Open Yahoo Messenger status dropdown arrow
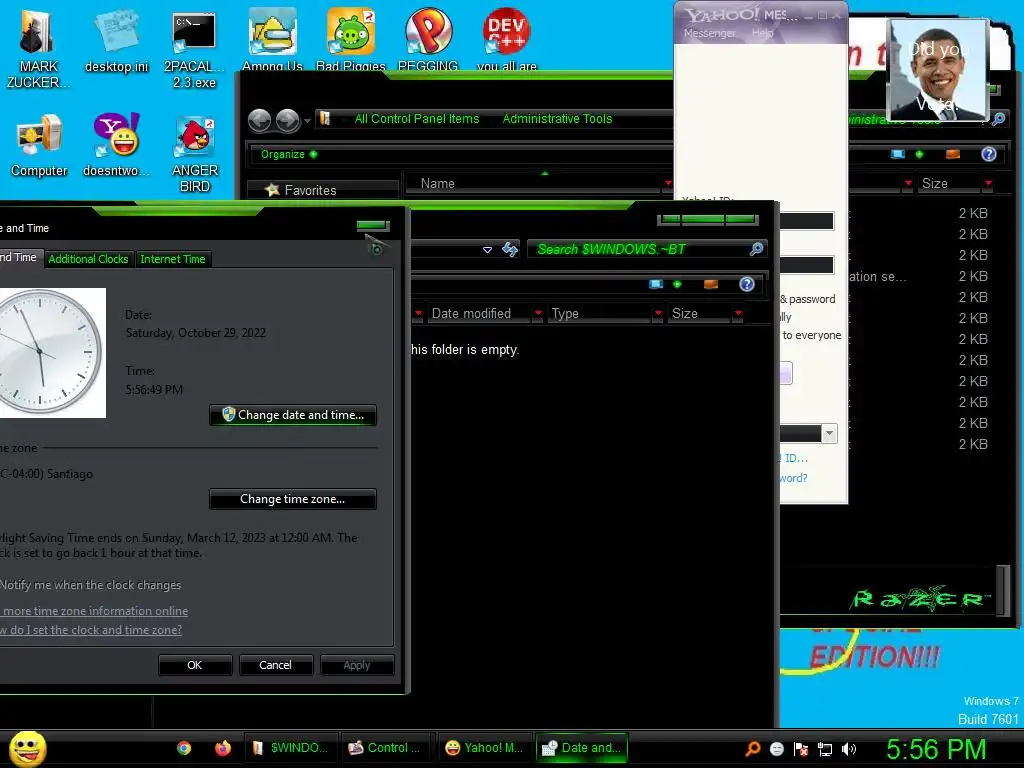This screenshot has height=768, width=1024. (829, 433)
